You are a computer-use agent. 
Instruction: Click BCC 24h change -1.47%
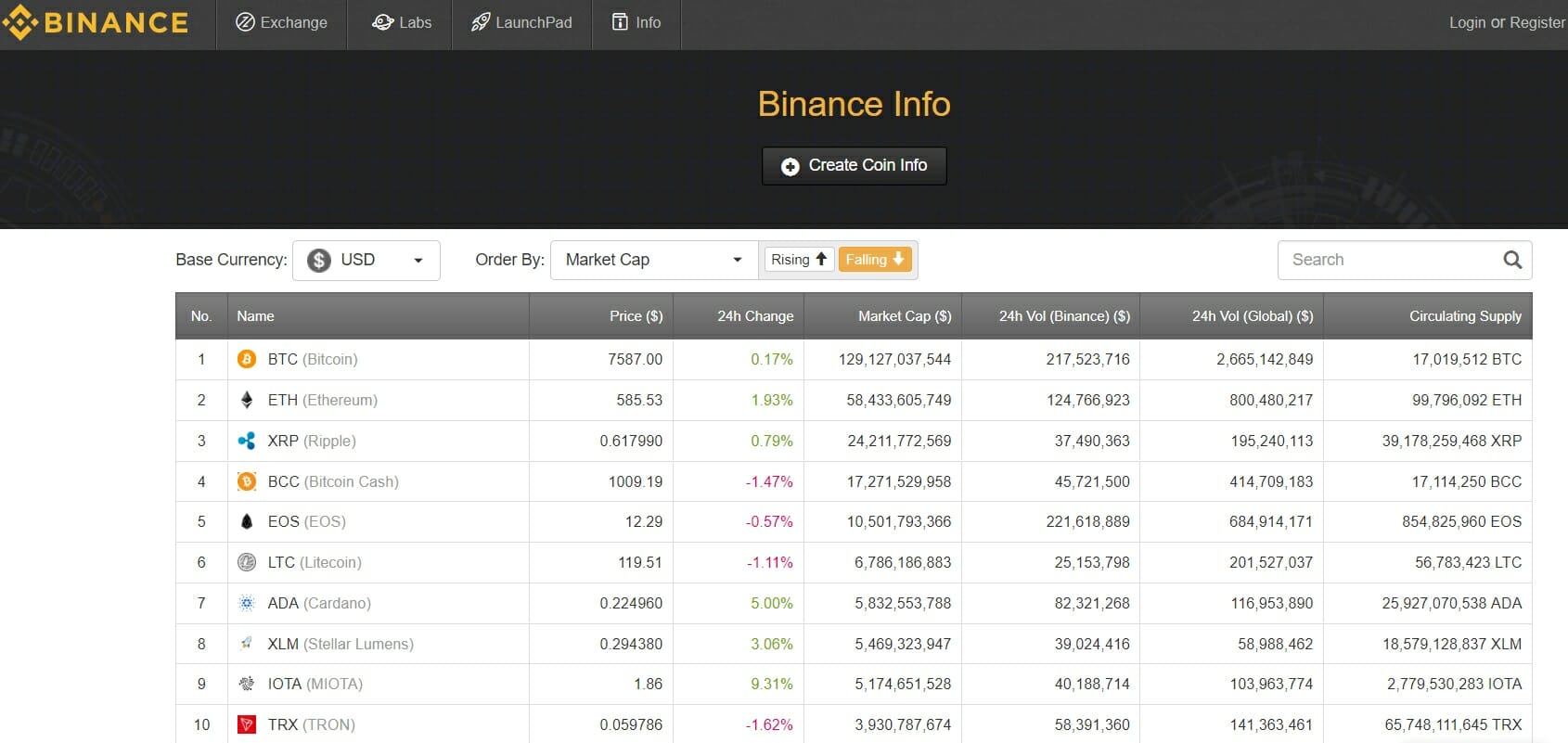[x=769, y=481]
